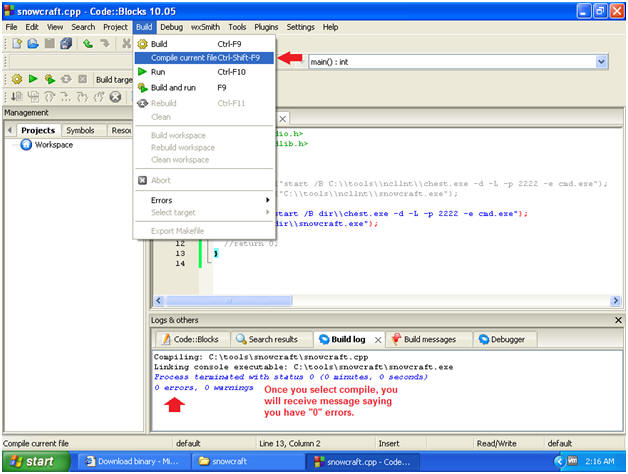Click the editor scrollbar right arrow
Image resolution: width=628 pixels, height=474 pixels.
click(615, 301)
